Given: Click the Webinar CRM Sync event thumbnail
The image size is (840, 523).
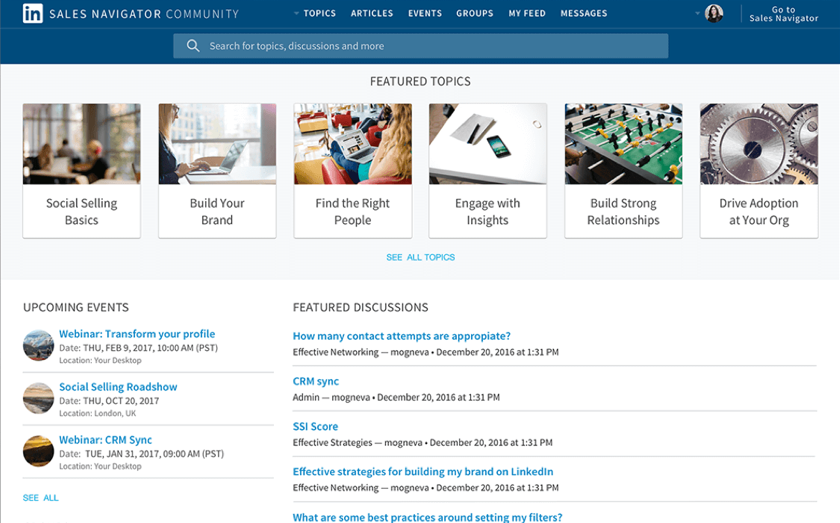Looking at the screenshot, I should pyautogui.click(x=39, y=451).
